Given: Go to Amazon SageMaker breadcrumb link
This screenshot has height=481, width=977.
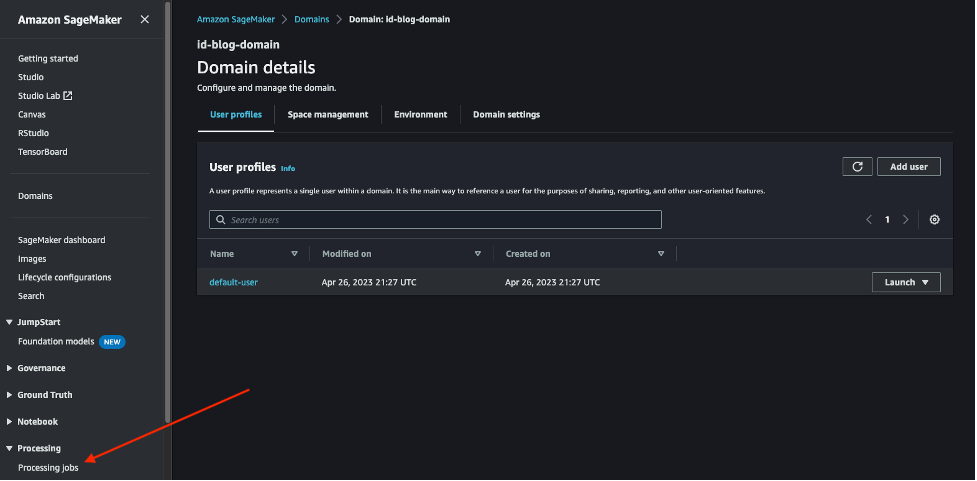Looking at the screenshot, I should pyautogui.click(x=236, y=19).
